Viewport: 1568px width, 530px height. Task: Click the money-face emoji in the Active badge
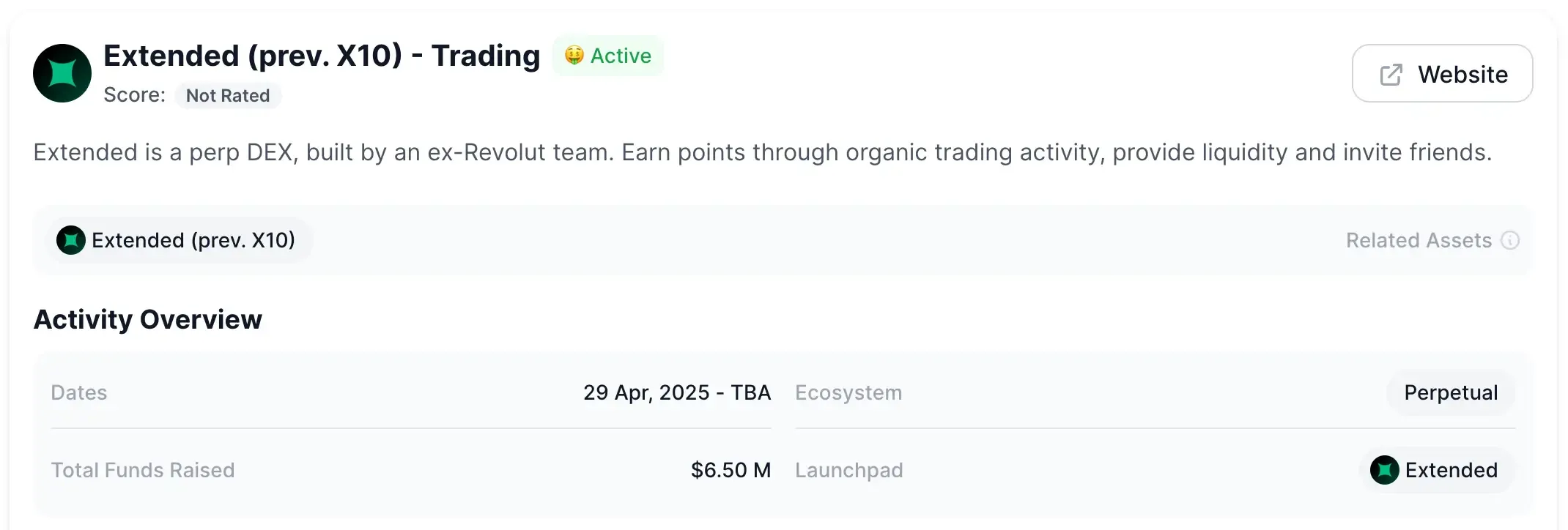click(x=574, y=56)
